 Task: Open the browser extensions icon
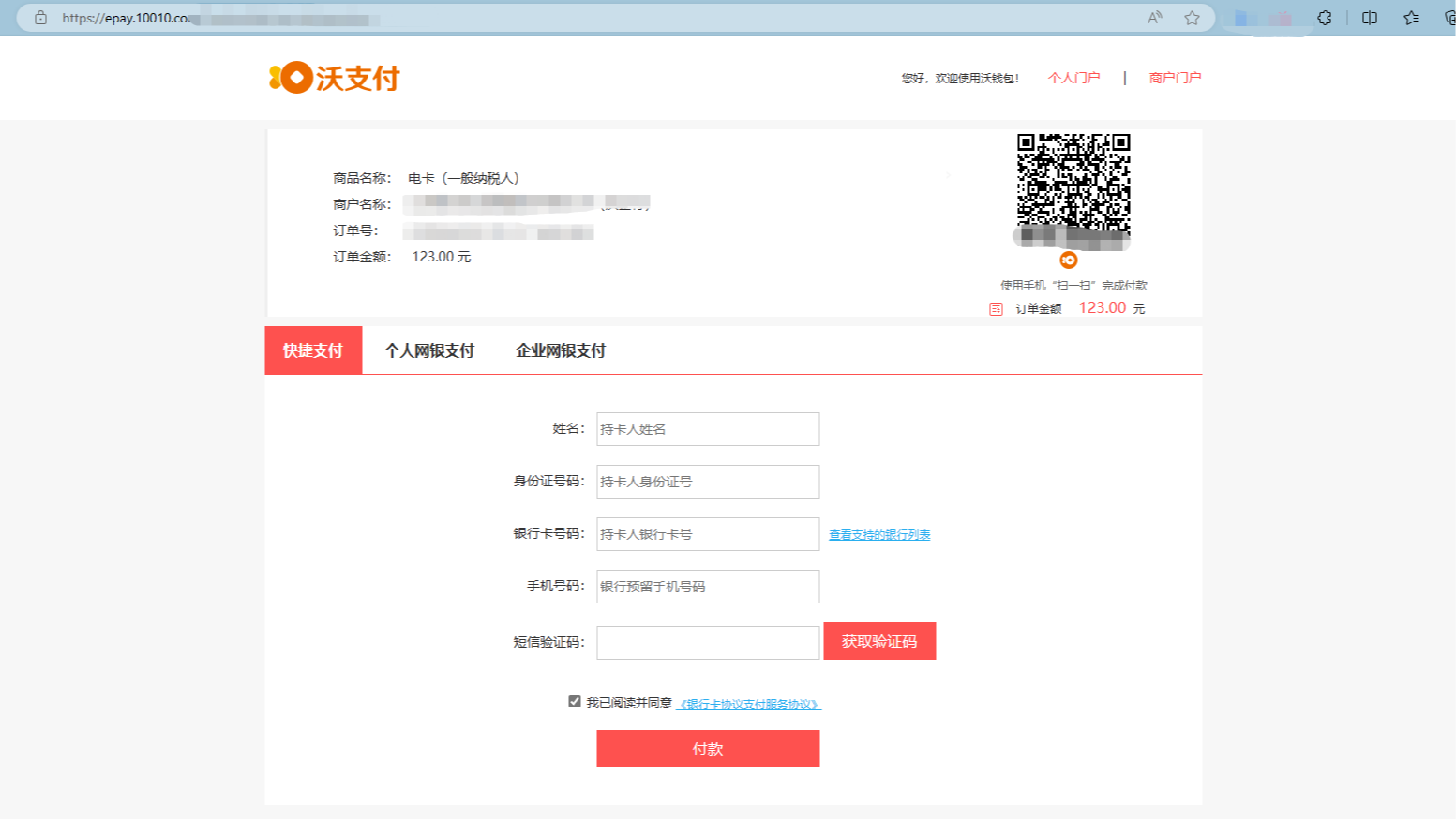click(1325, 18)
